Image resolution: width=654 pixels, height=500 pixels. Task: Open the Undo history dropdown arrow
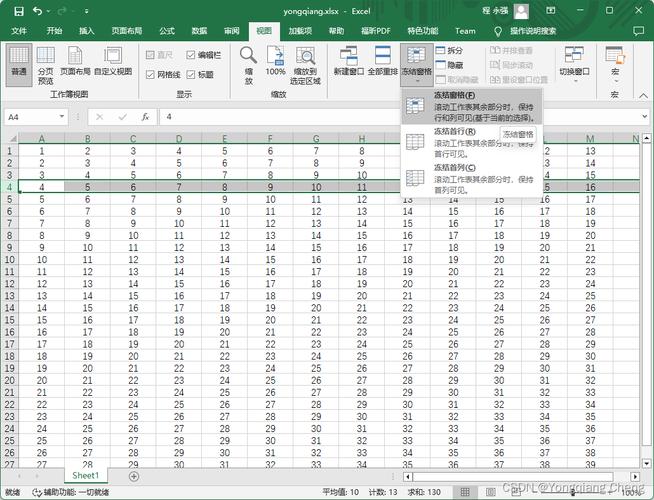point(48,11)
